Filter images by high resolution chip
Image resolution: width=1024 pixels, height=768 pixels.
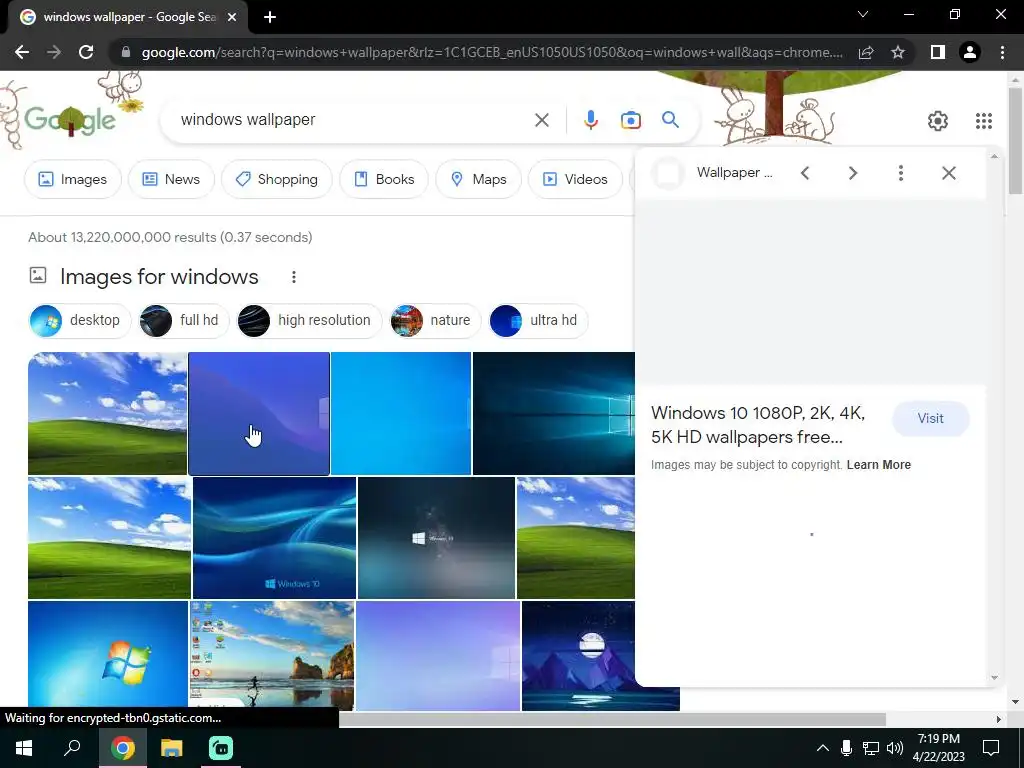pyautogui.click(x=309, y=321)
